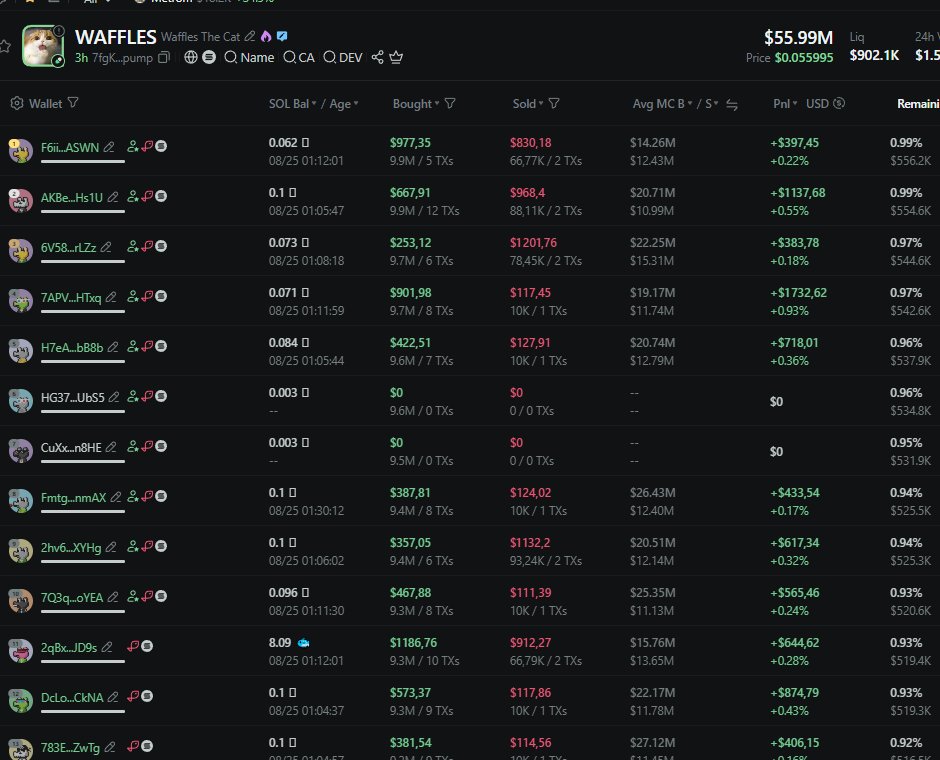Screen dimensions: 940x760
Task: Search token by Name
Action: tap(249, 58)
